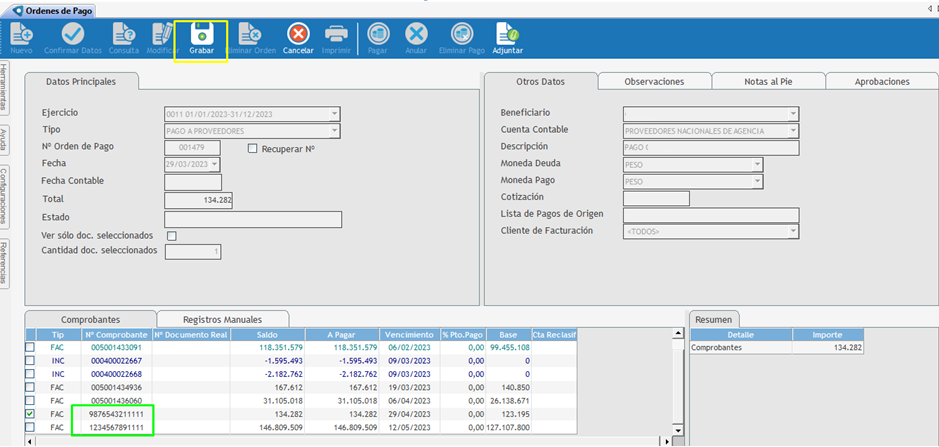Click the Eliminar Orden toolbar icon
This screenshot has width=939, height=447.
click(x=250, y=33)
